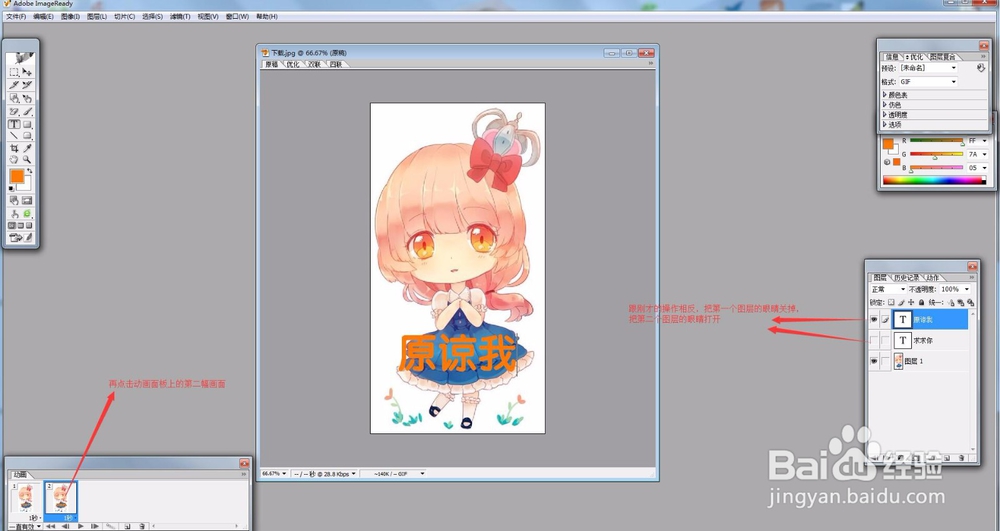This screenshot has height=531, width=1000.
Task: Switch to the 动作 tab
Action: pyautogui.click(x=933, y=277)
